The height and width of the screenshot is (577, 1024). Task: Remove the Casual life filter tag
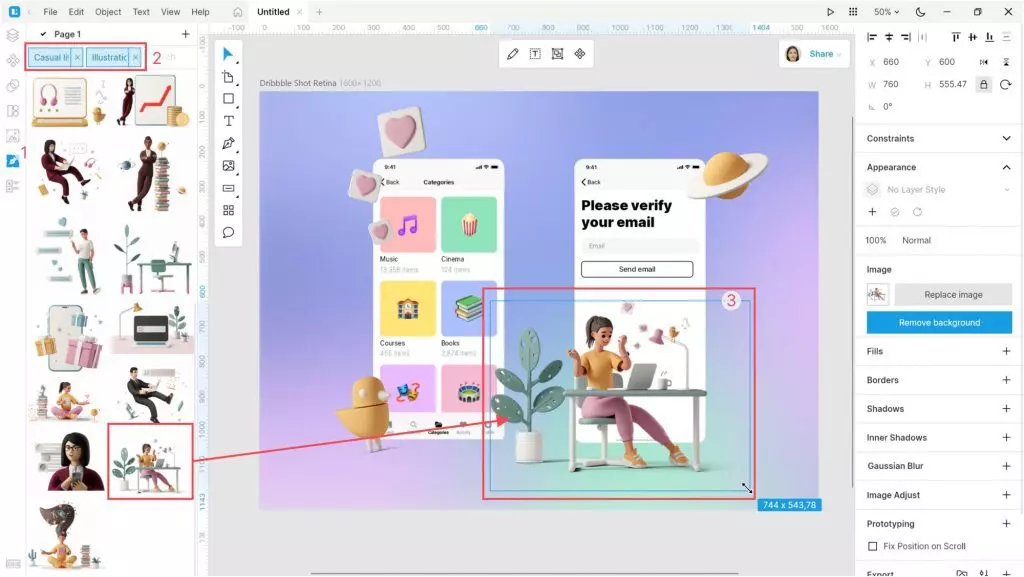point(77,57)
